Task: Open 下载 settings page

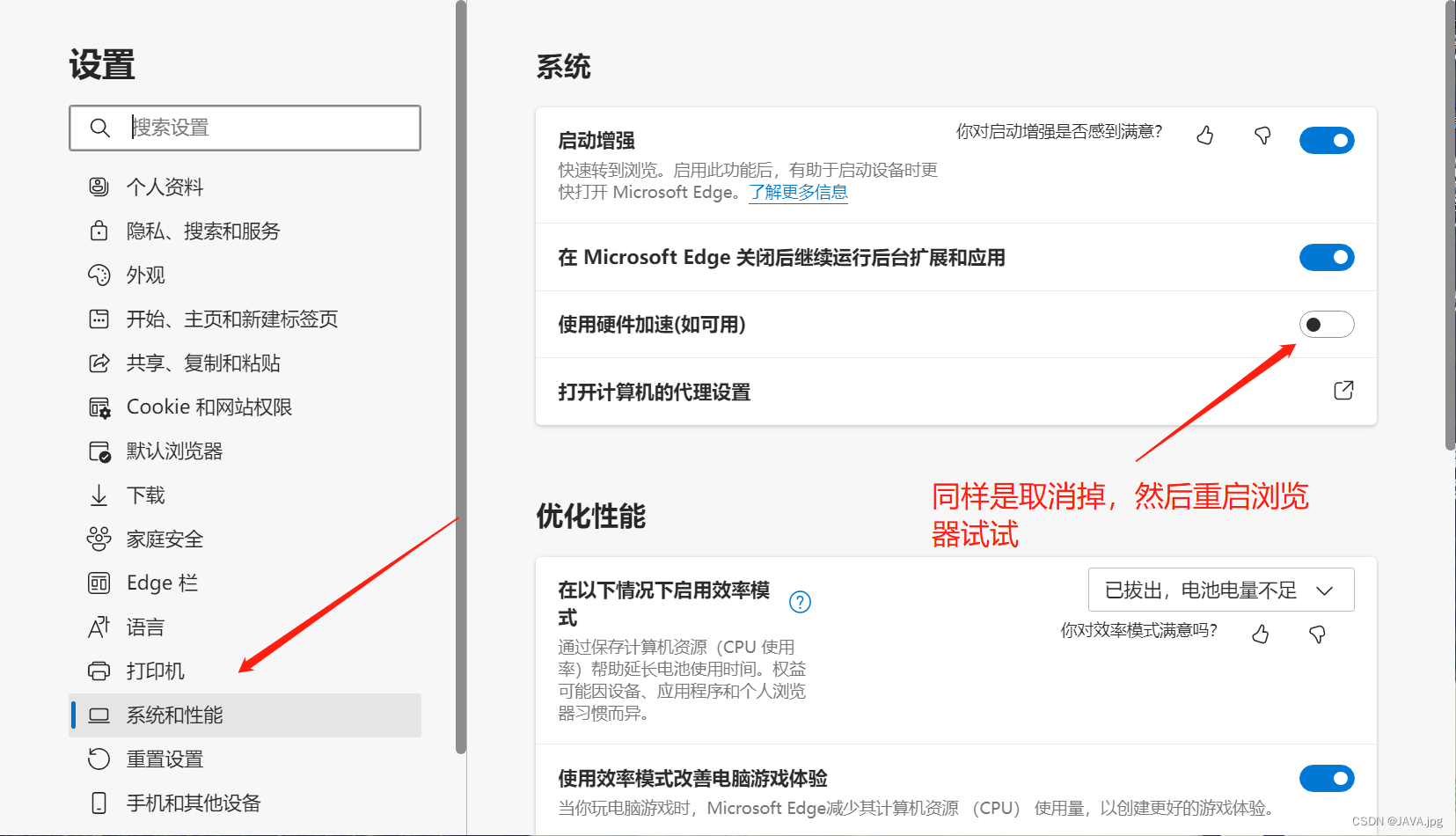Action: 245,495
